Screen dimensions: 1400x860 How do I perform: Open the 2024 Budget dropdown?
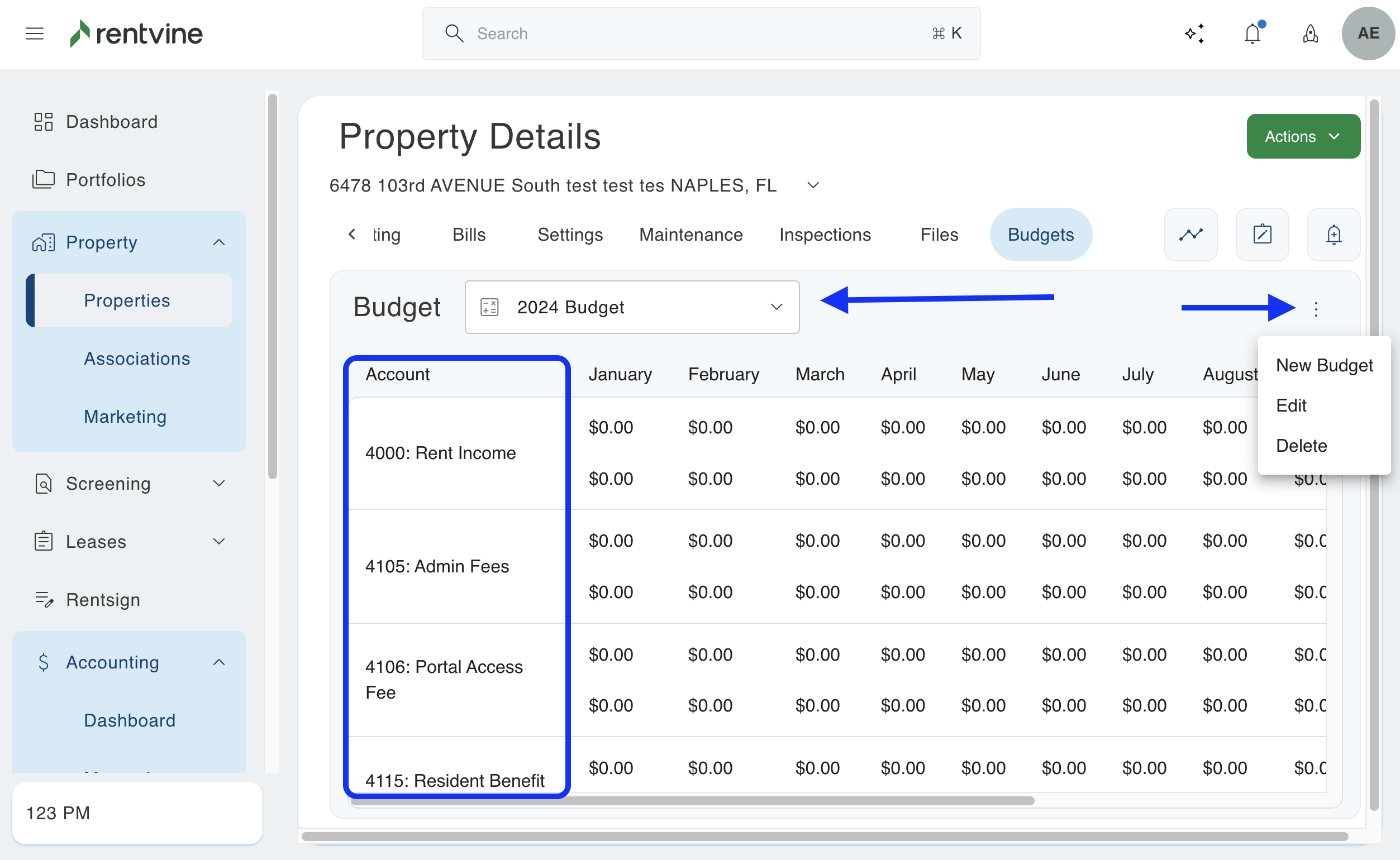(x=631, y=307)
